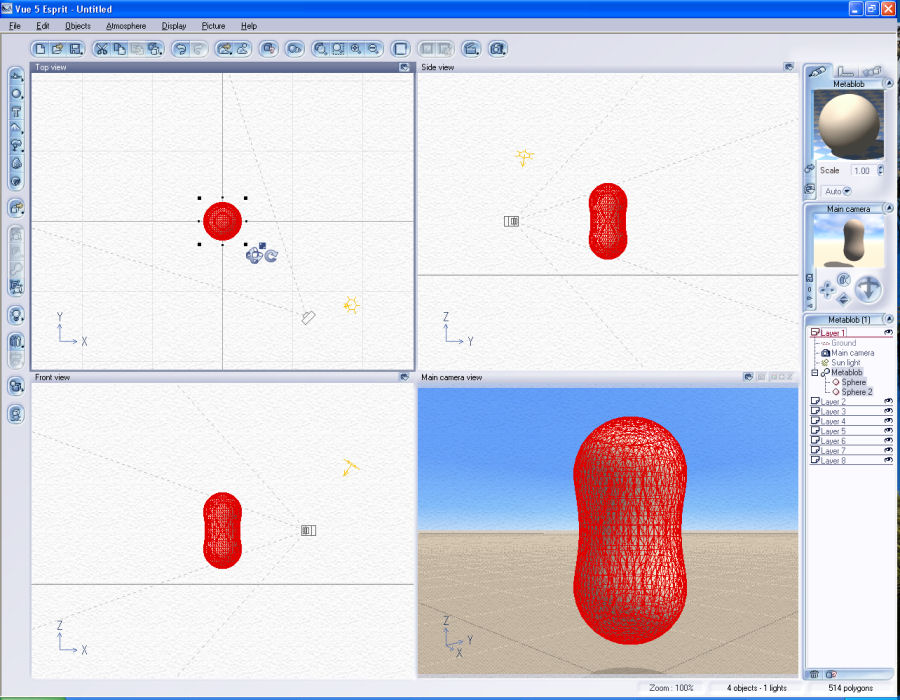The width and height of the screenshot is (900, 700).
Task: Open the Help menu
Action: (x=249, y=26)
